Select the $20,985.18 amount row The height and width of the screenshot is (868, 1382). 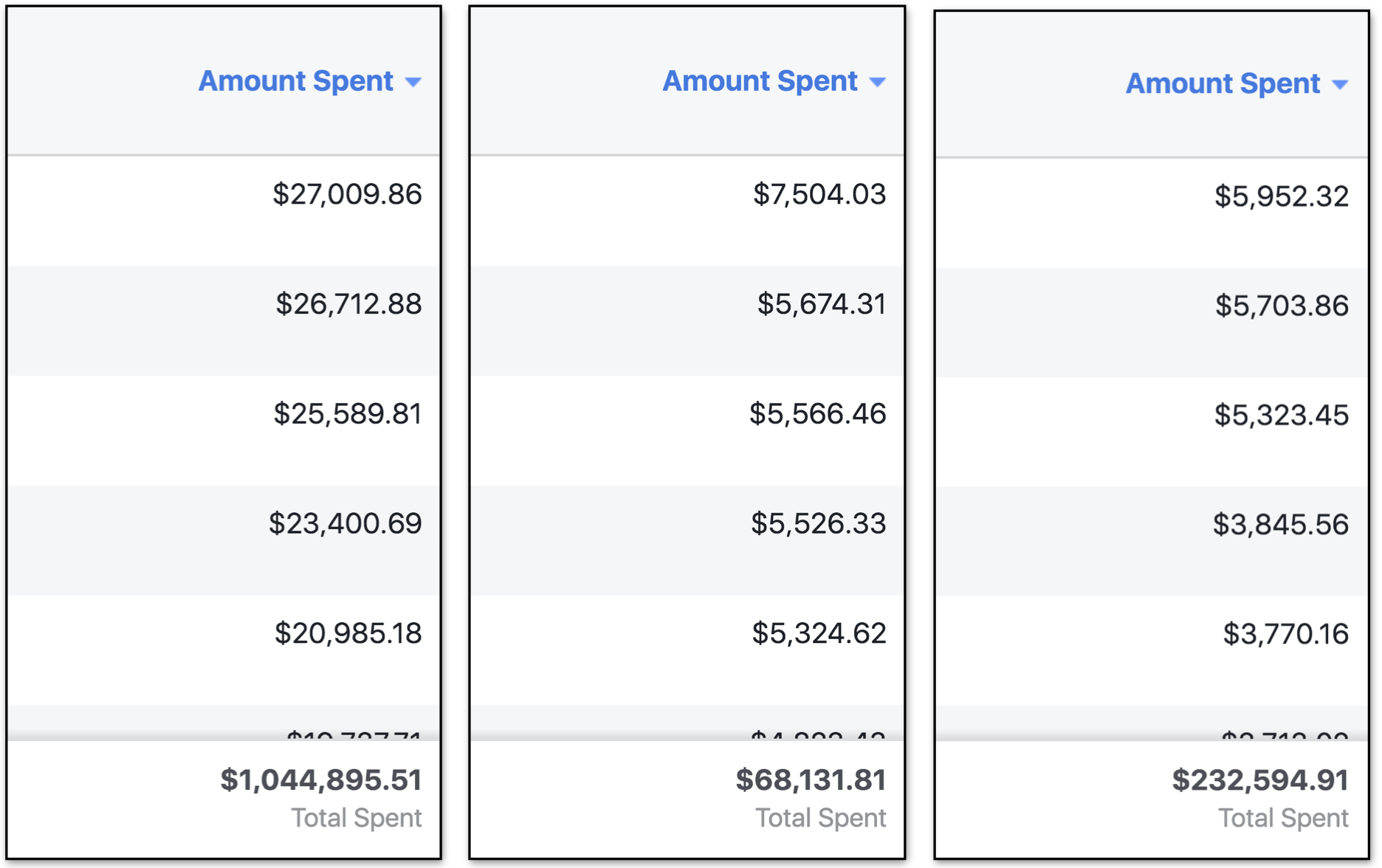(x=348, y=633)
